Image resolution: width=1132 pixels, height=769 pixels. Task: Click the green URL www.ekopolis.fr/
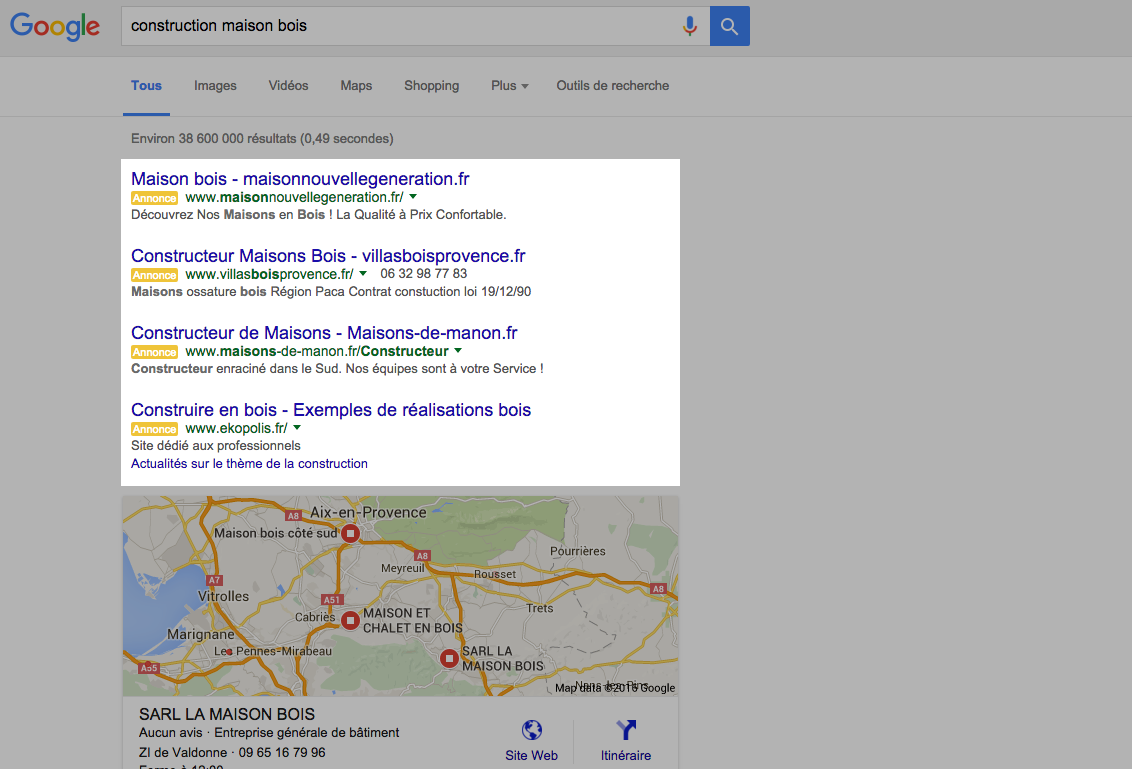[236, 428]
